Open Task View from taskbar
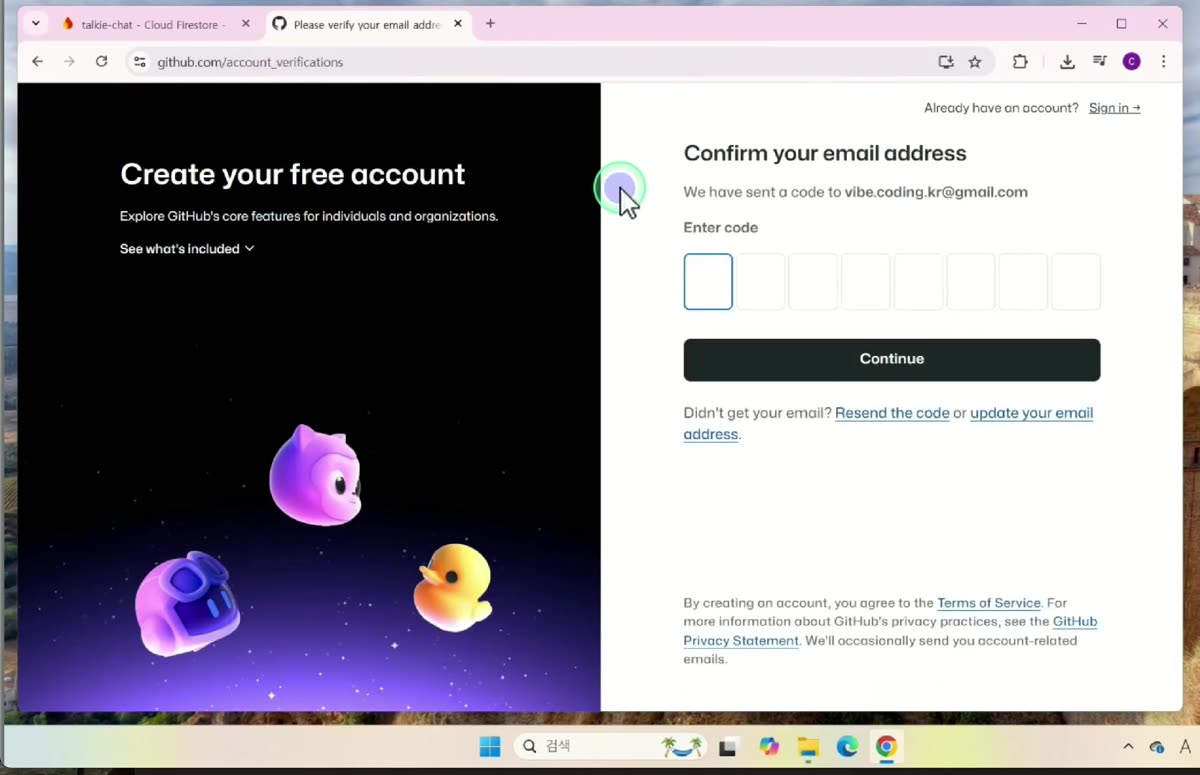 [728, 747]
